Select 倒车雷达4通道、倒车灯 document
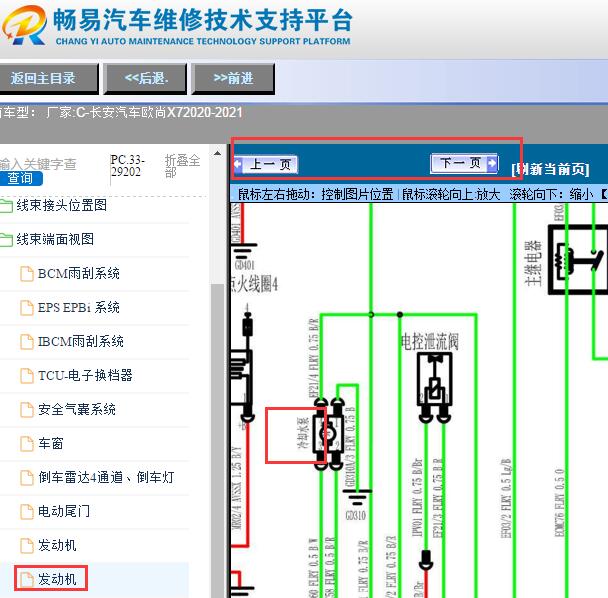 coord(106,477)
